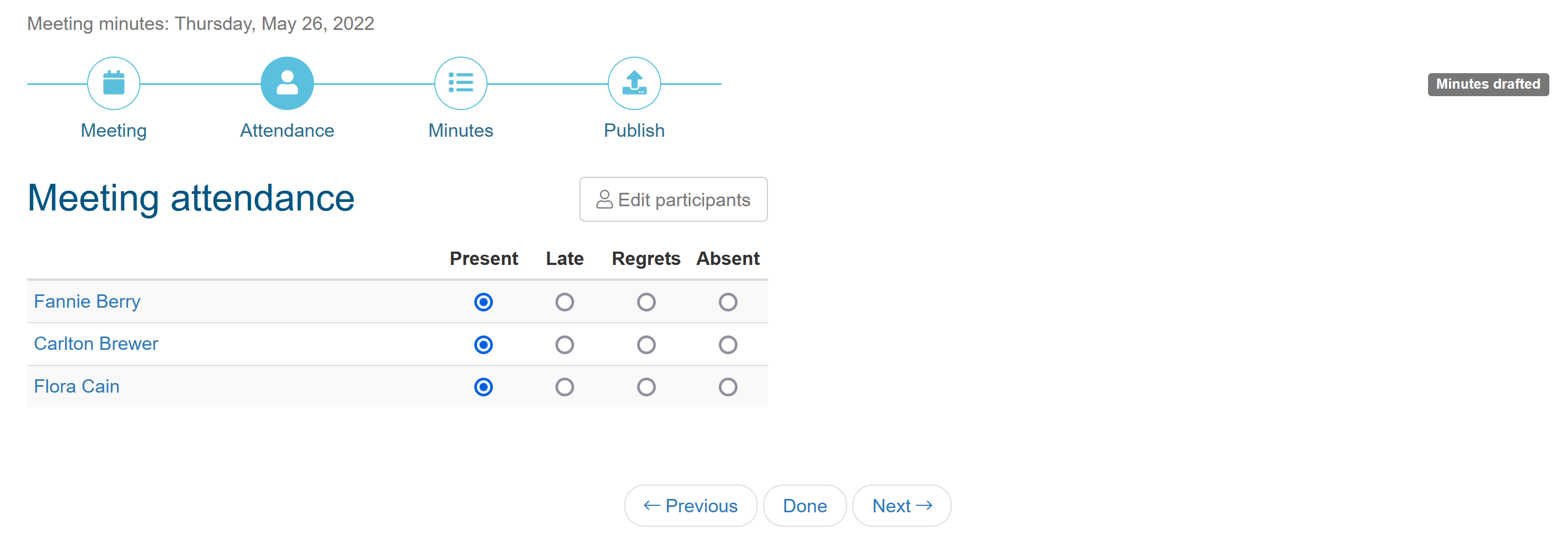Mark Carlton Brewer as Regrets

[x=646, y=345]
